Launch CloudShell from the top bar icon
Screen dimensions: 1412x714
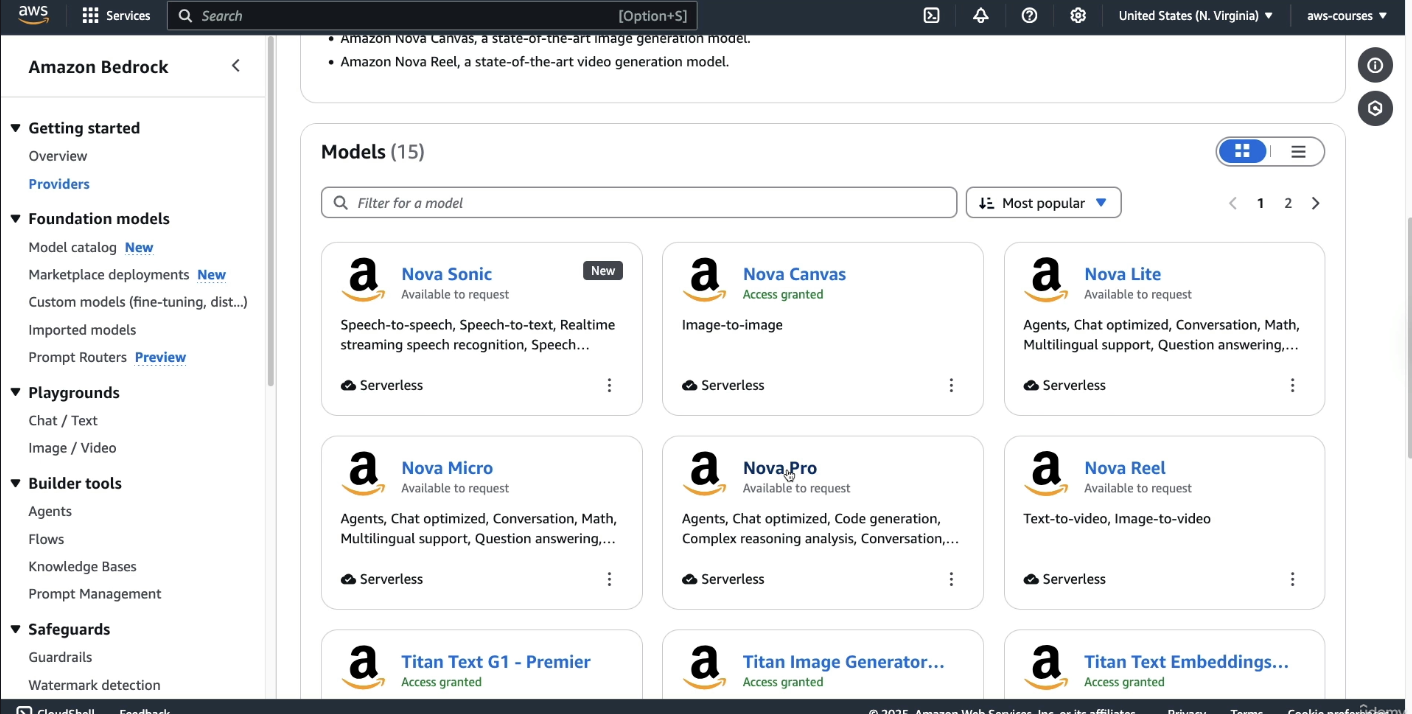click(x=931, y=16)
